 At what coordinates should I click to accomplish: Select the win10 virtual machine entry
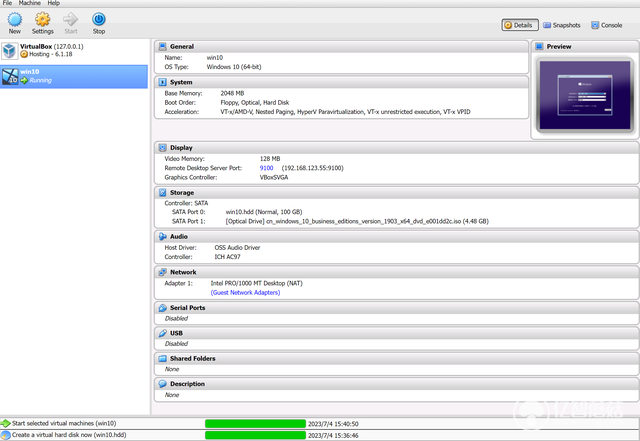(74, 76)
